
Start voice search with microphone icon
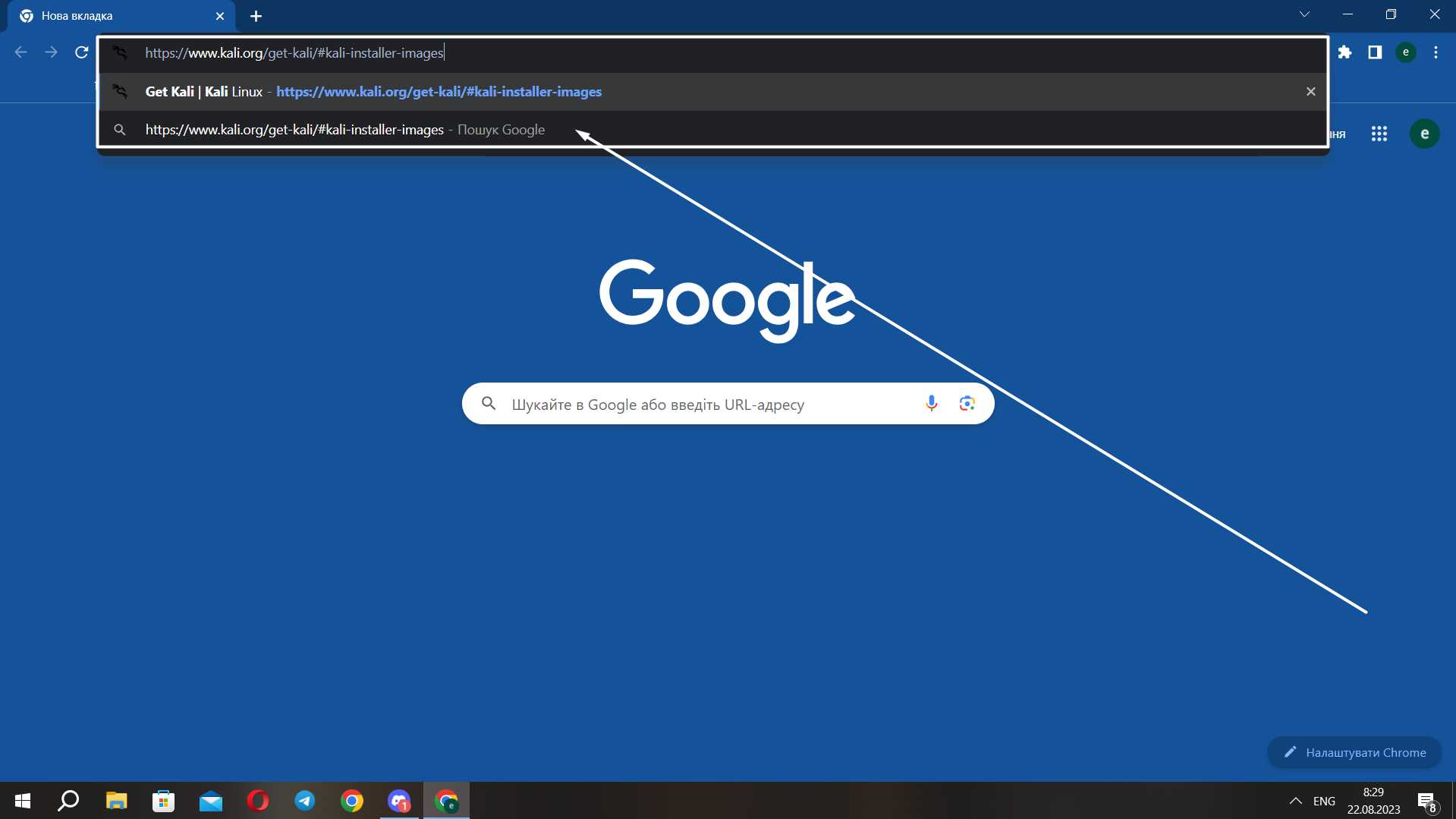932,404
